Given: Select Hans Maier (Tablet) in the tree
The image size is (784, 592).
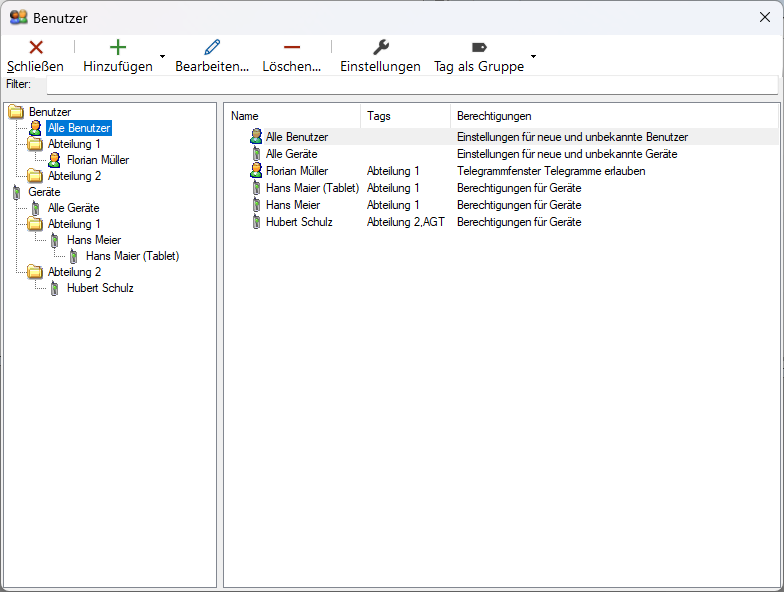Looking at the screenshot, I should [x=132, y=256].
